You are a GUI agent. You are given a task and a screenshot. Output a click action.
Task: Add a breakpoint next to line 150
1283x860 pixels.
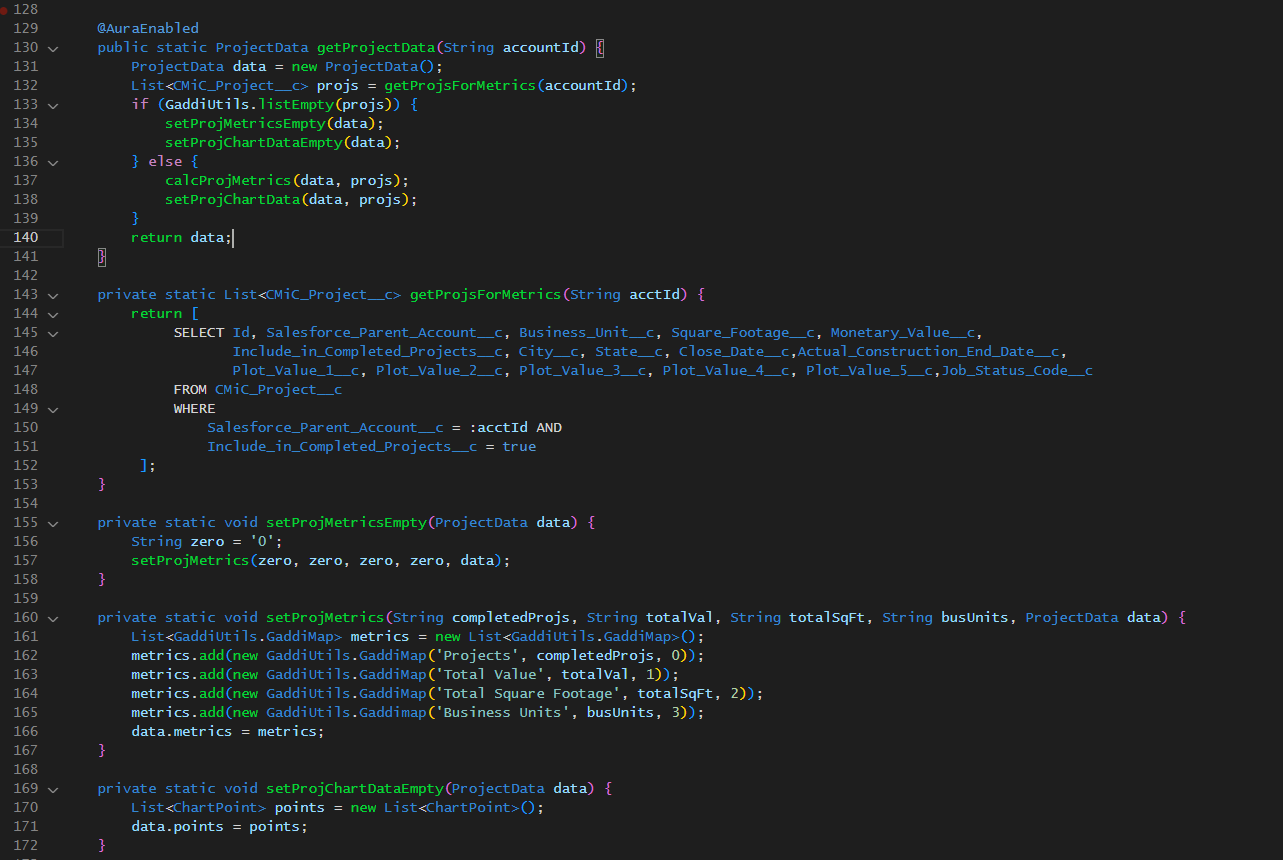[x=10, y=427]
